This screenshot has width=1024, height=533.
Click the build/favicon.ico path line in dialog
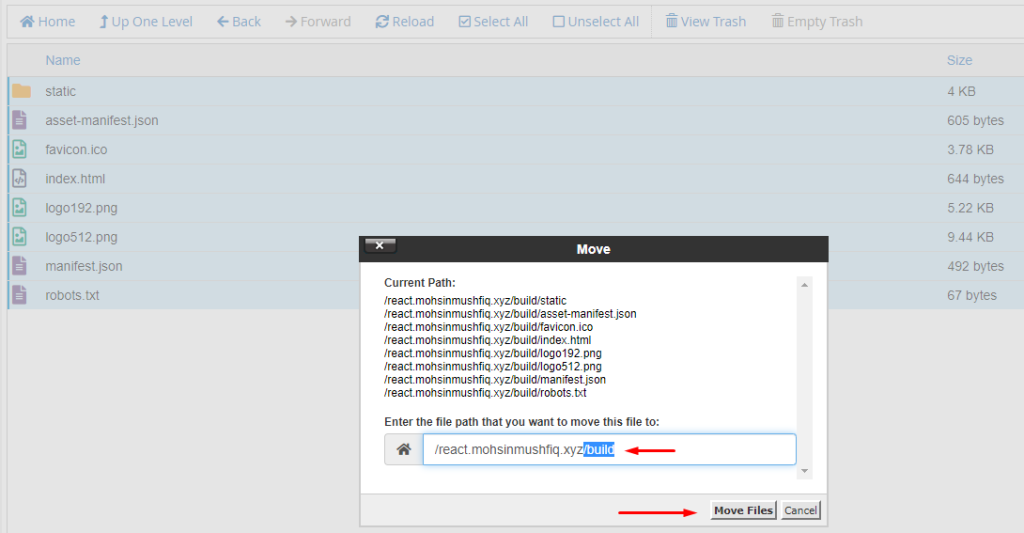click(x=488, y=327)
